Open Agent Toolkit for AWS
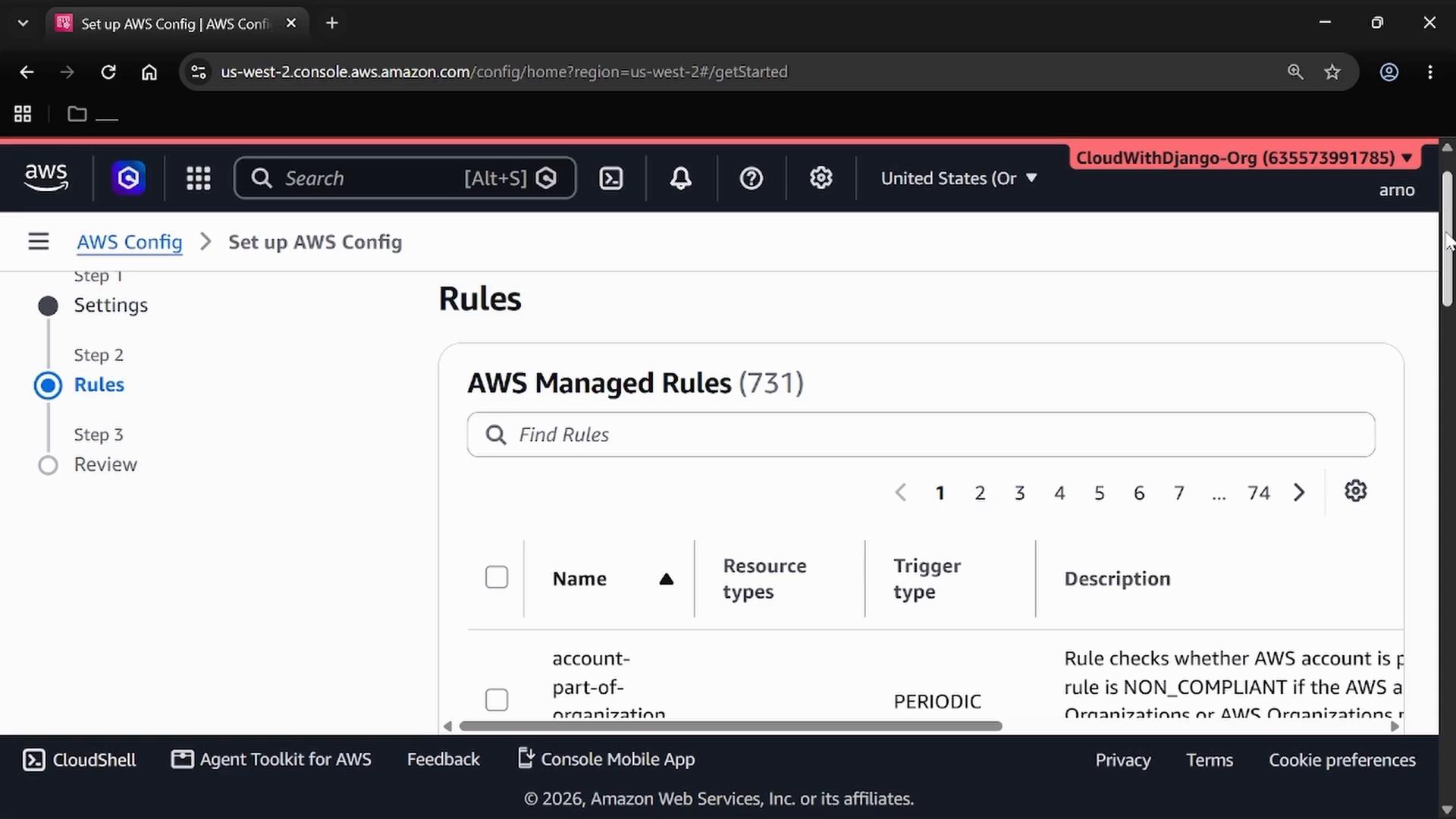Image resolution: width=1456 pixels, height=819 pixels. pyautogui.click(x=271, y=760)
